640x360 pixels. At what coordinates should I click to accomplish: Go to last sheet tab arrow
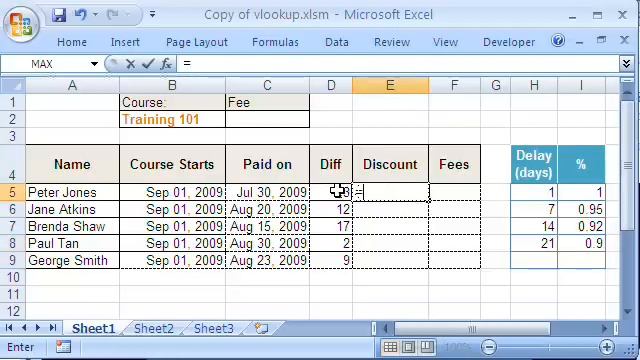click(53, 328)
